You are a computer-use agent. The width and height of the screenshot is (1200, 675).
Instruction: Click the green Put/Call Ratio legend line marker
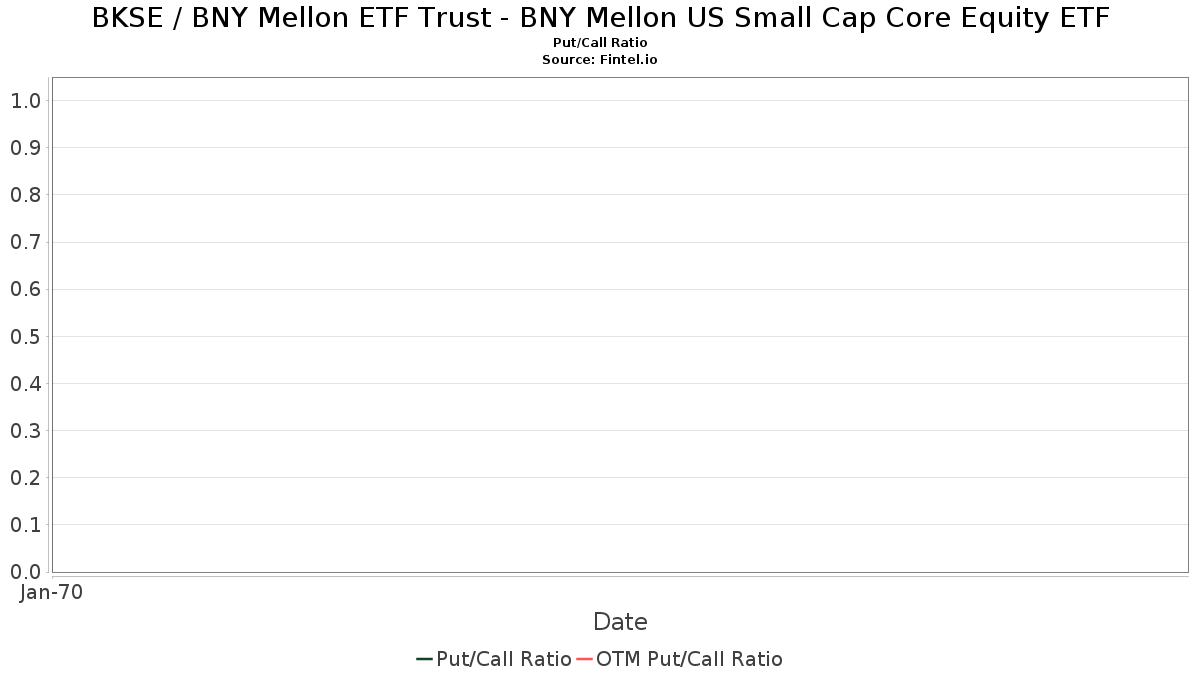click(x=425, y=659)
